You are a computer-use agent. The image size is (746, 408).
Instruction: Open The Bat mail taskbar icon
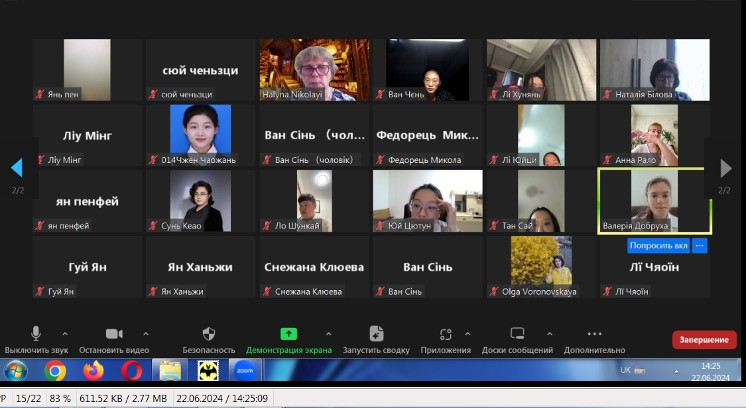point(208,370)
